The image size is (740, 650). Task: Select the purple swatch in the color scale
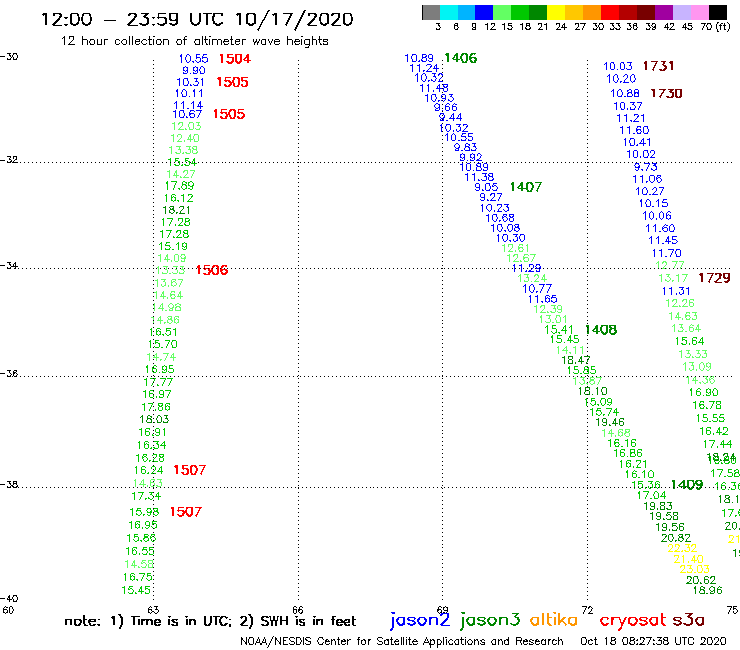click(664, 12)
